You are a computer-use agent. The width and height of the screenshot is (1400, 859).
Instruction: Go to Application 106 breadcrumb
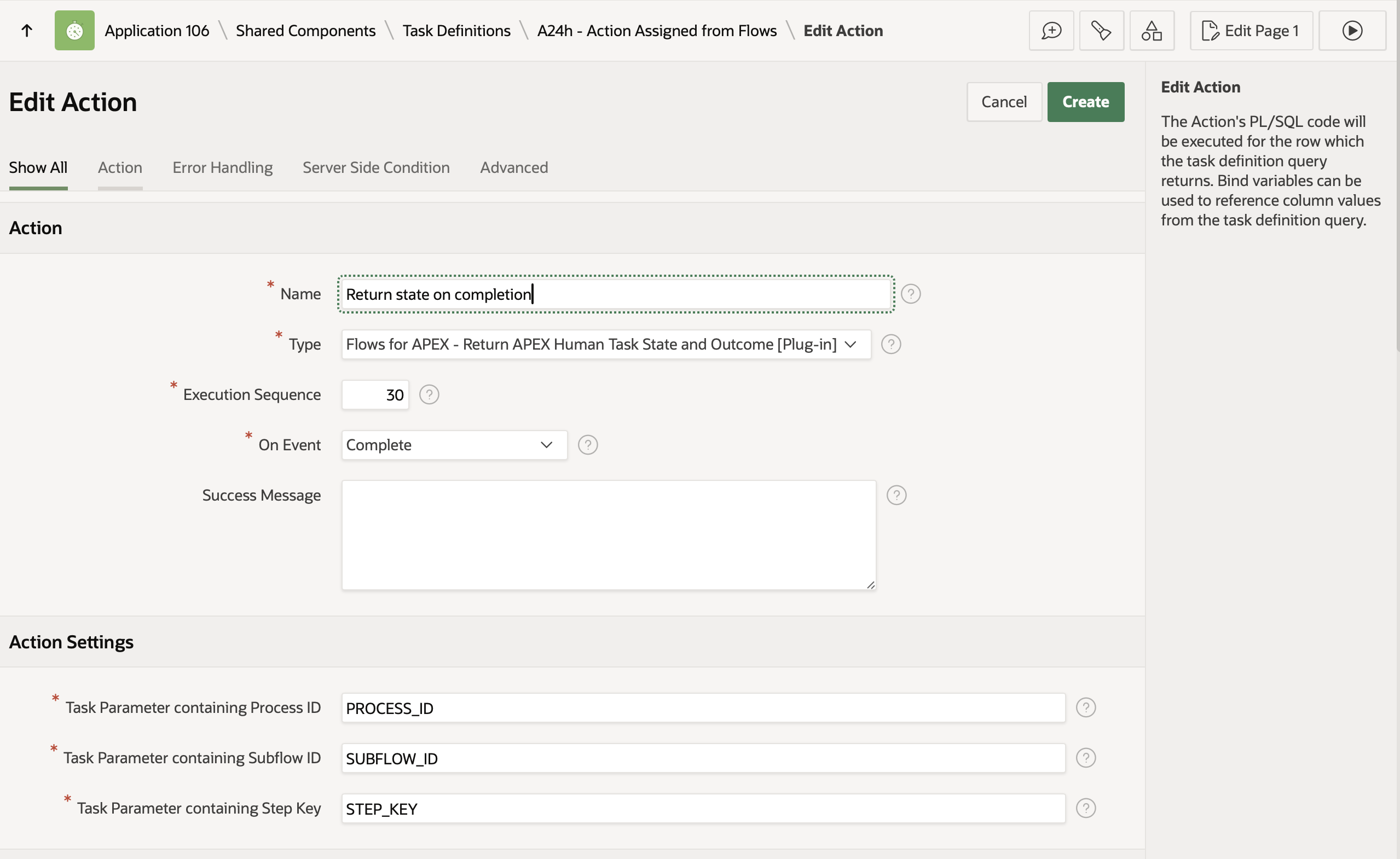point(157,31)
